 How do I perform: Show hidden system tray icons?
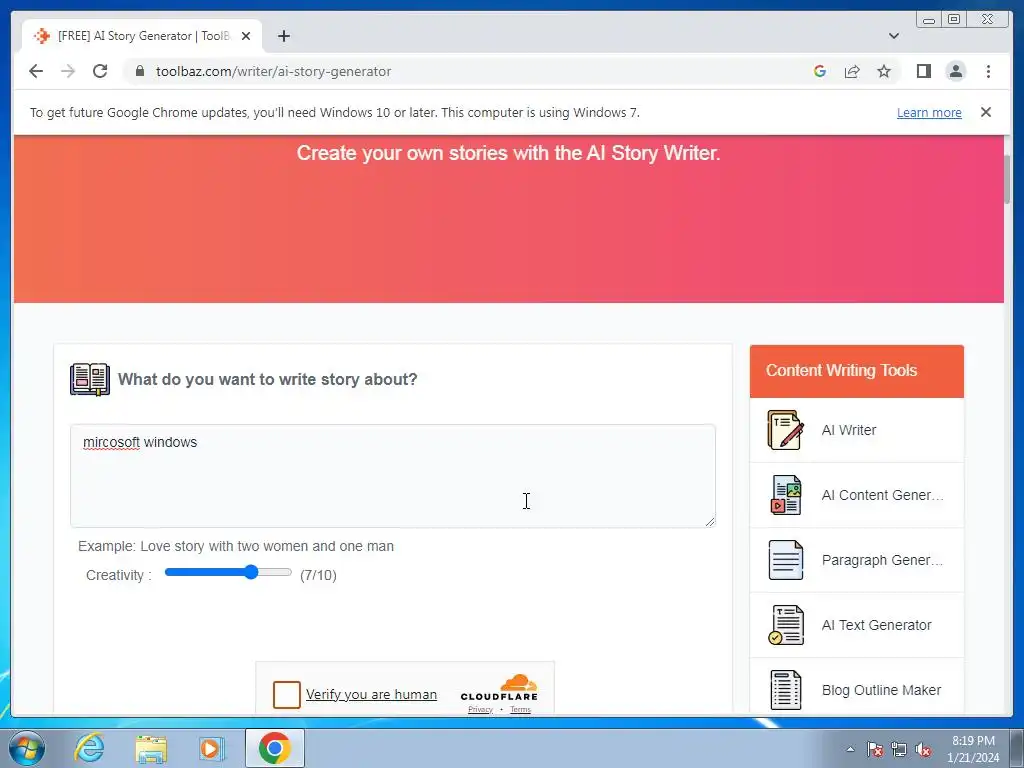(x=850, y=749)
